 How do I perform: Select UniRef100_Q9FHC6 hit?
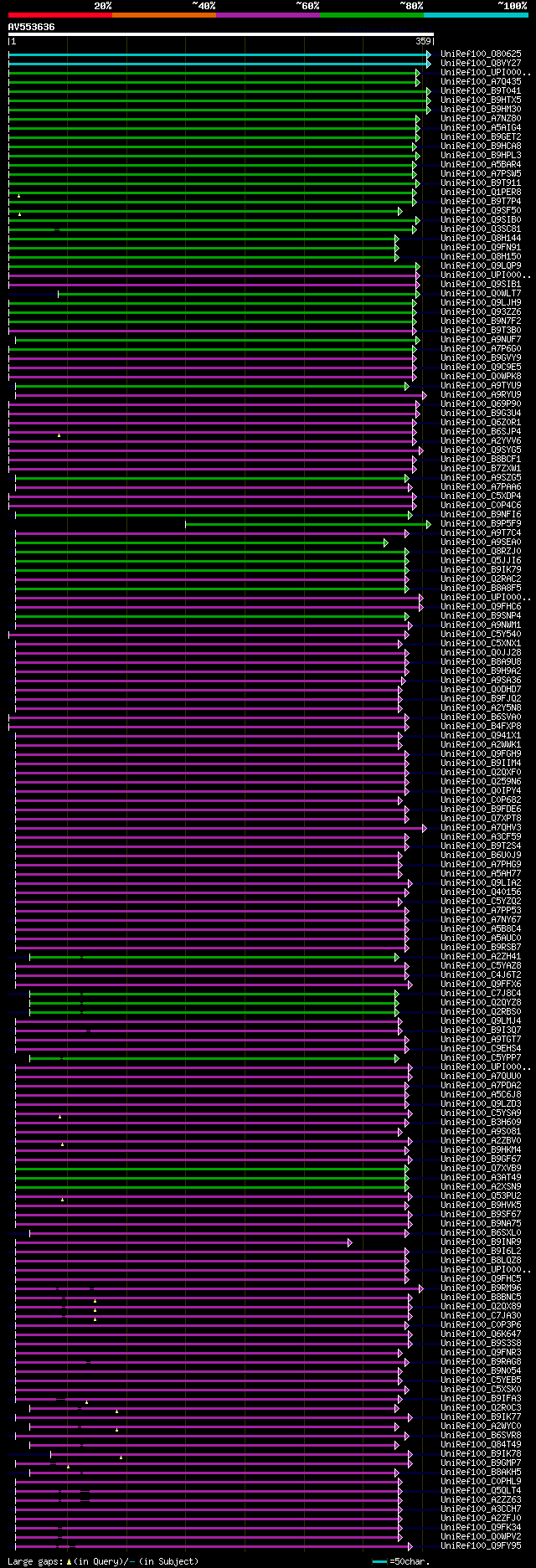click(x=481, y=606)
